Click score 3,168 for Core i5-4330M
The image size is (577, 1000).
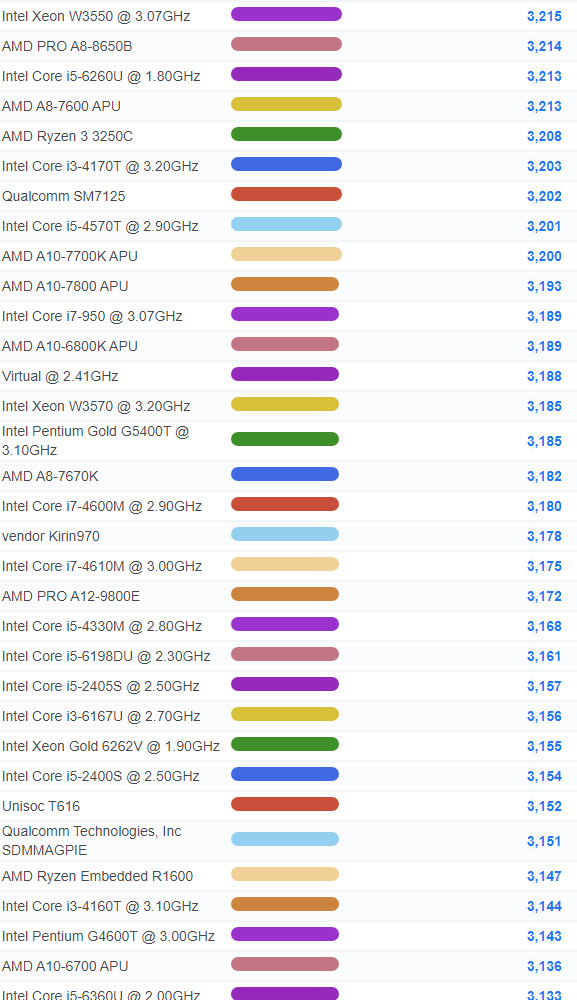544,626
